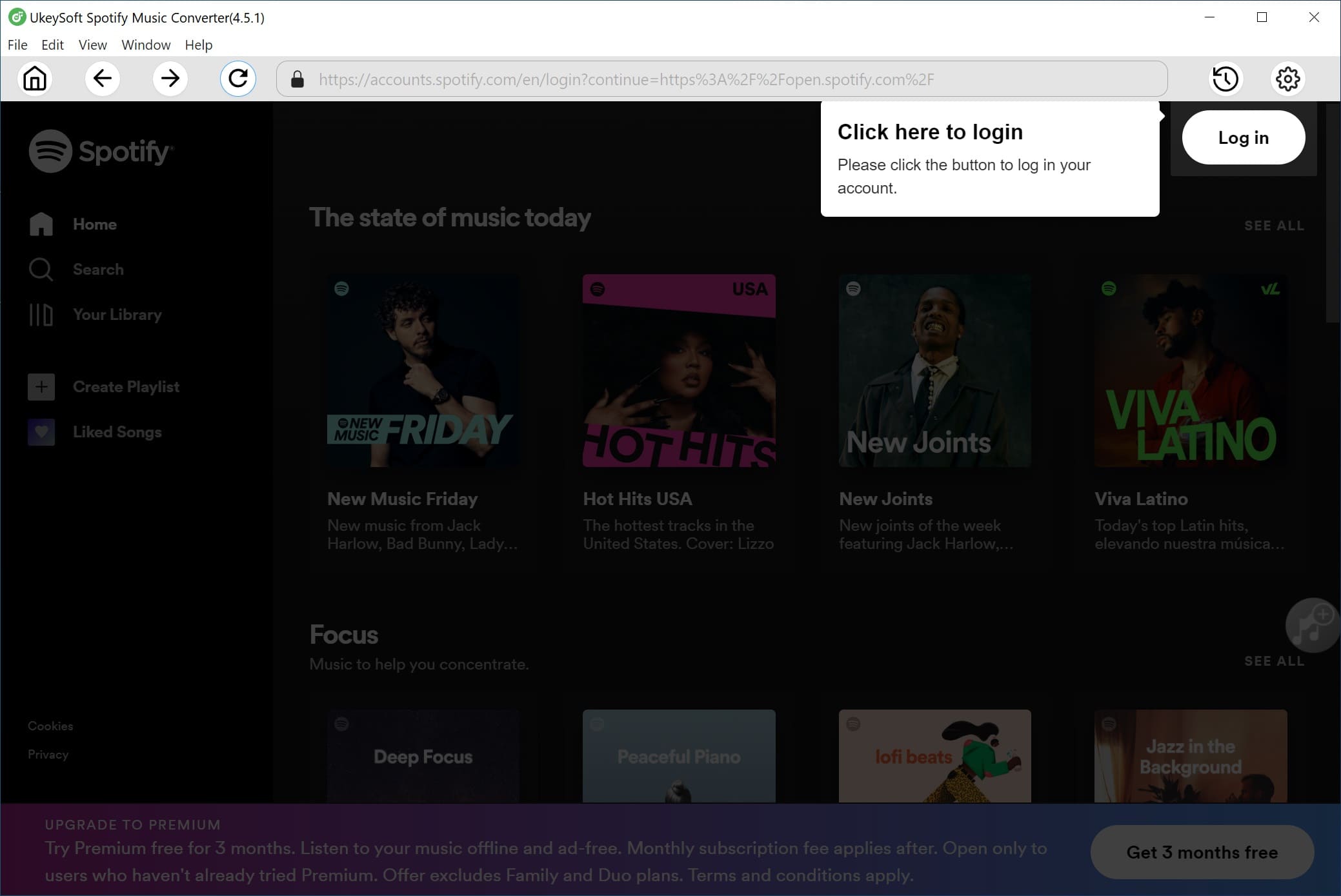Open the Help menu

point(198,44)
